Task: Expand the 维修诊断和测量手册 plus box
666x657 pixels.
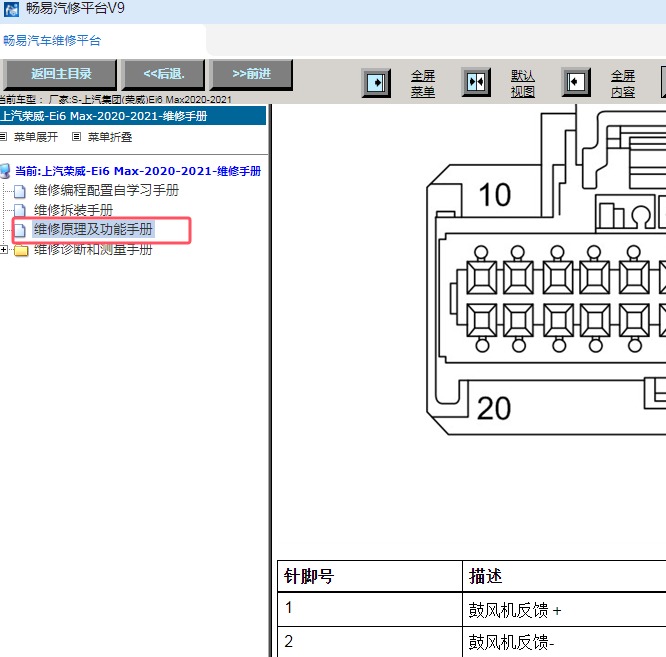Action: pyautogui.click(x=4, y=250)
